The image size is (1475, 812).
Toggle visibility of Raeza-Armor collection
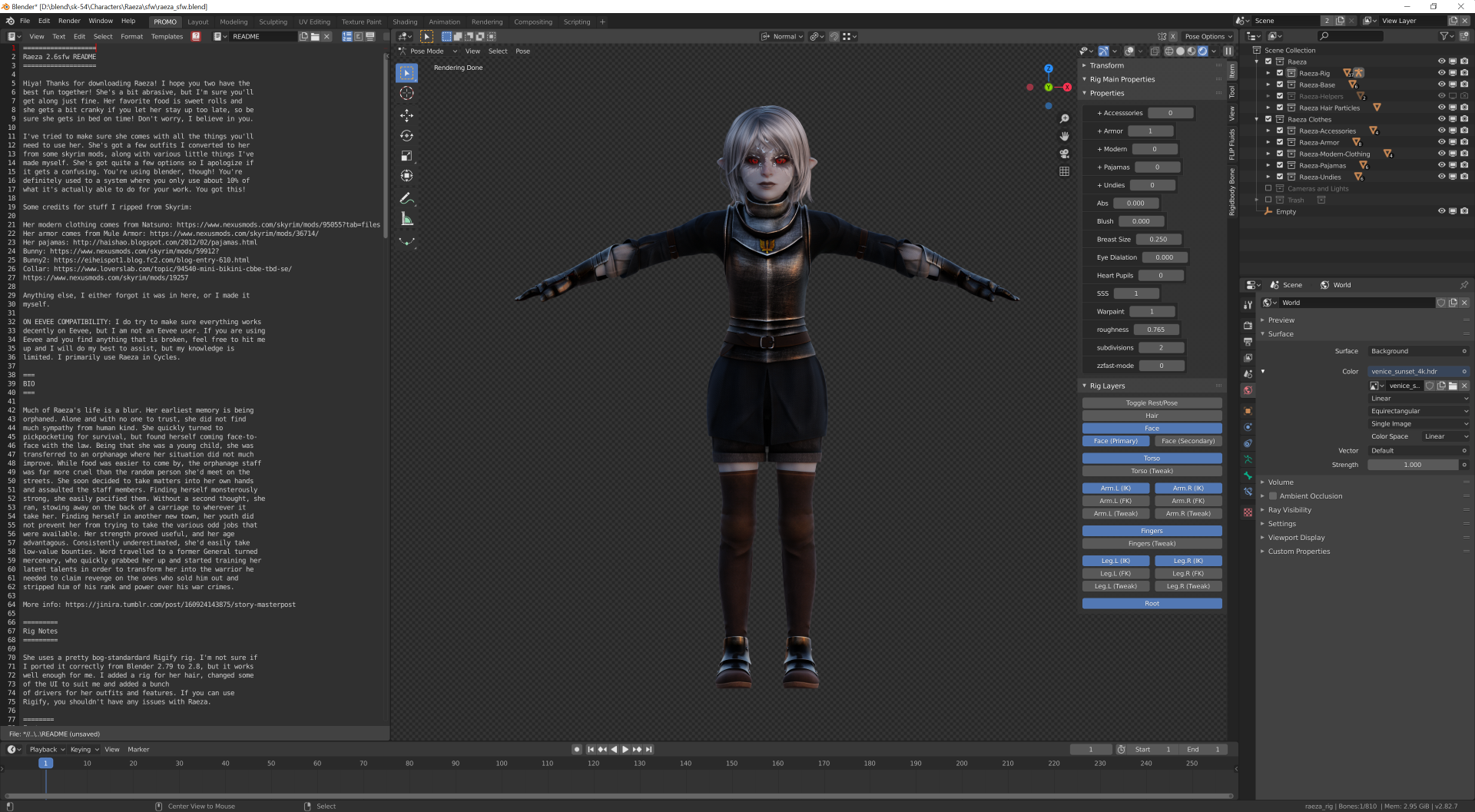[1441, 142]
